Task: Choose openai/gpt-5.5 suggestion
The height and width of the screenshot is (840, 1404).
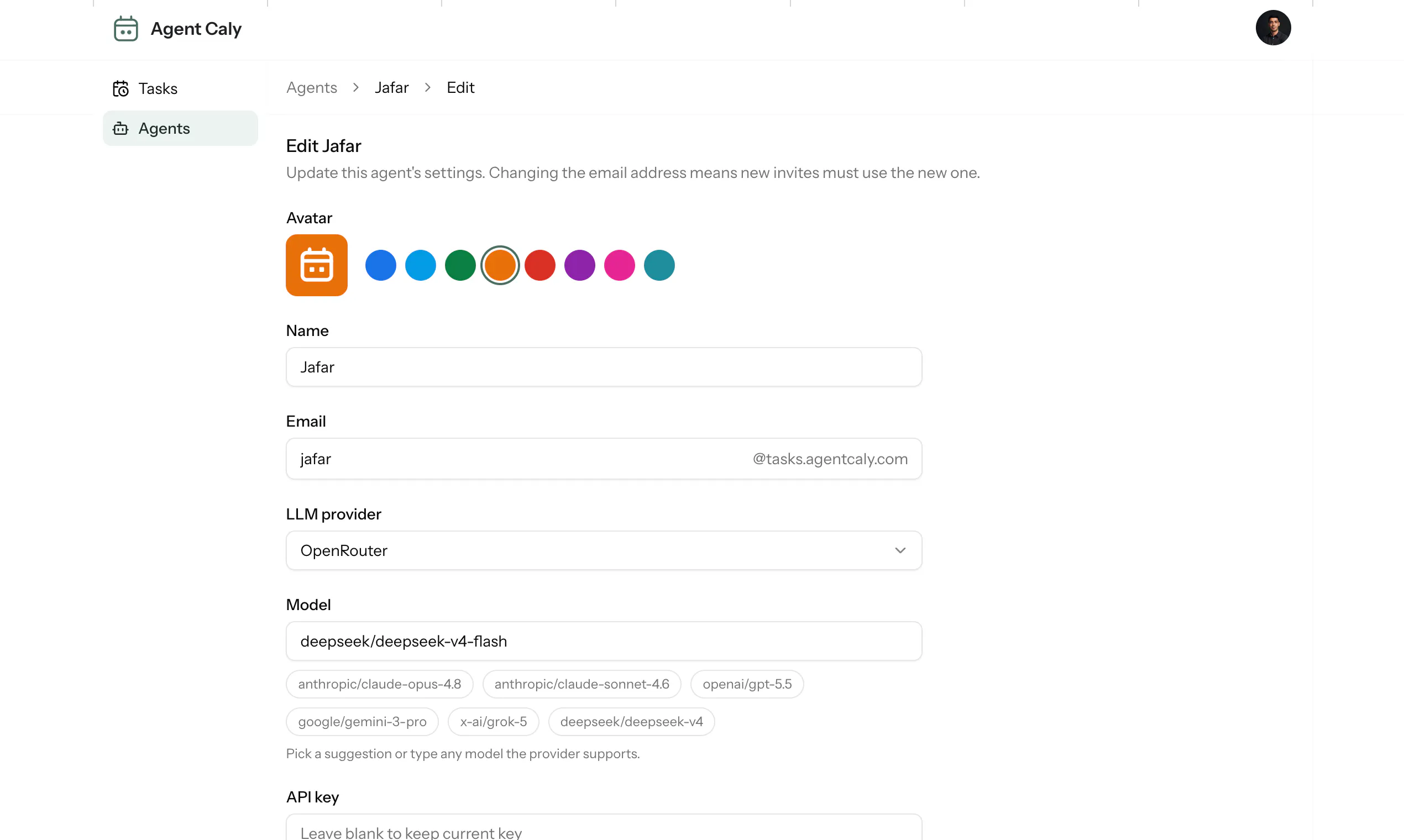Action: [x=747, y=684]
